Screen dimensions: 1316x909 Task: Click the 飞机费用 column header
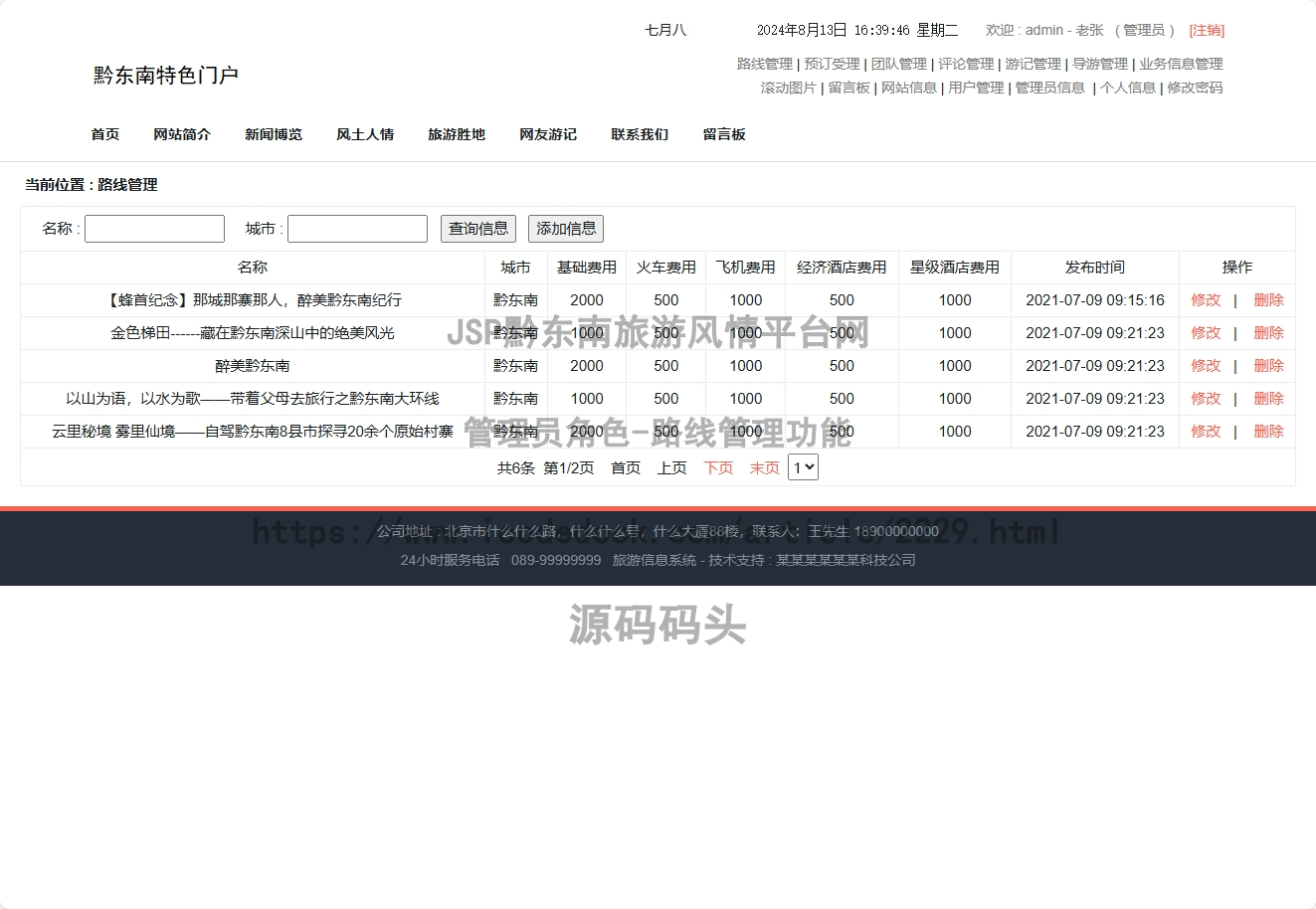(746, 268)
